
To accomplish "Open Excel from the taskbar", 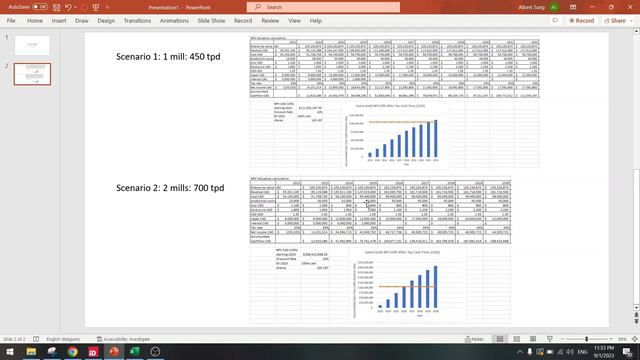I will [x=135, y=351].
